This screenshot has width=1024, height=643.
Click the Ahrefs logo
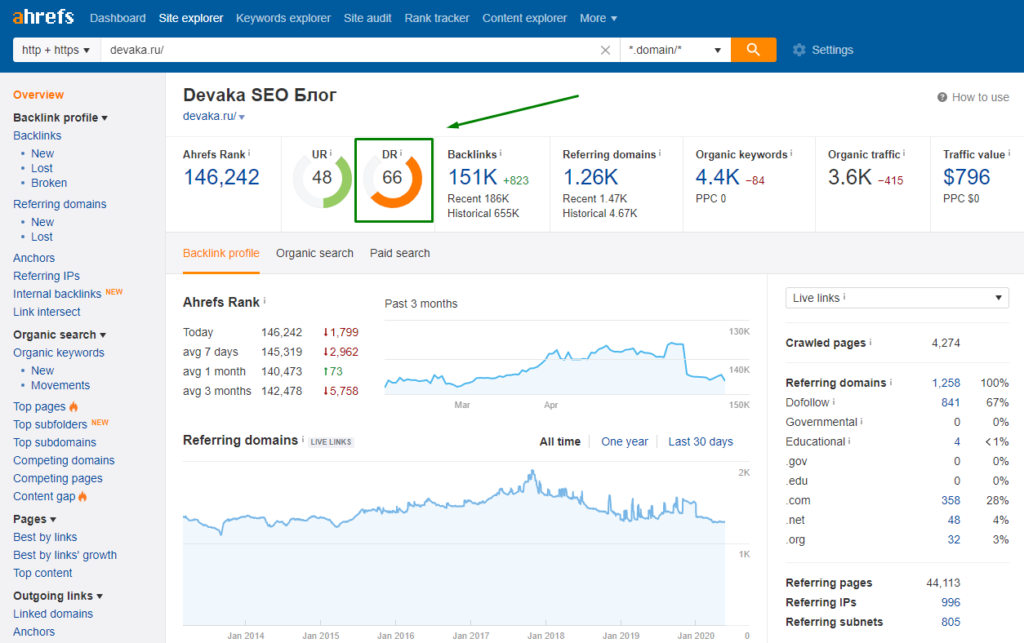(x=43, y=17)
